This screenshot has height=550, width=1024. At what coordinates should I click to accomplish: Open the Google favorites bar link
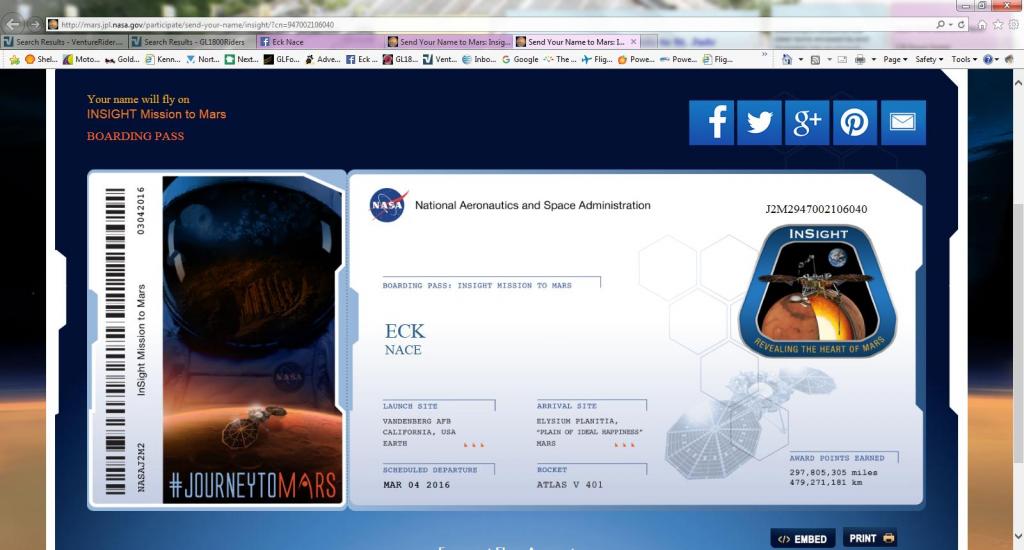[x=520, y=59]
